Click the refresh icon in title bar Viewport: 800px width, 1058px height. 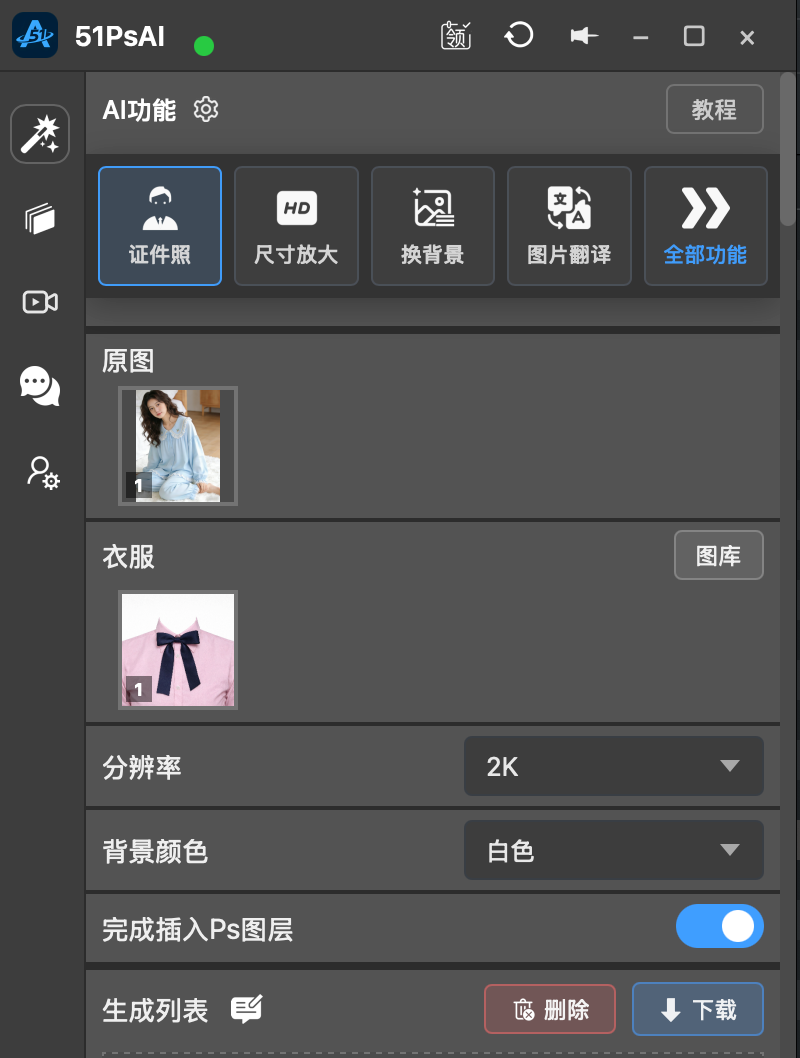519,35
